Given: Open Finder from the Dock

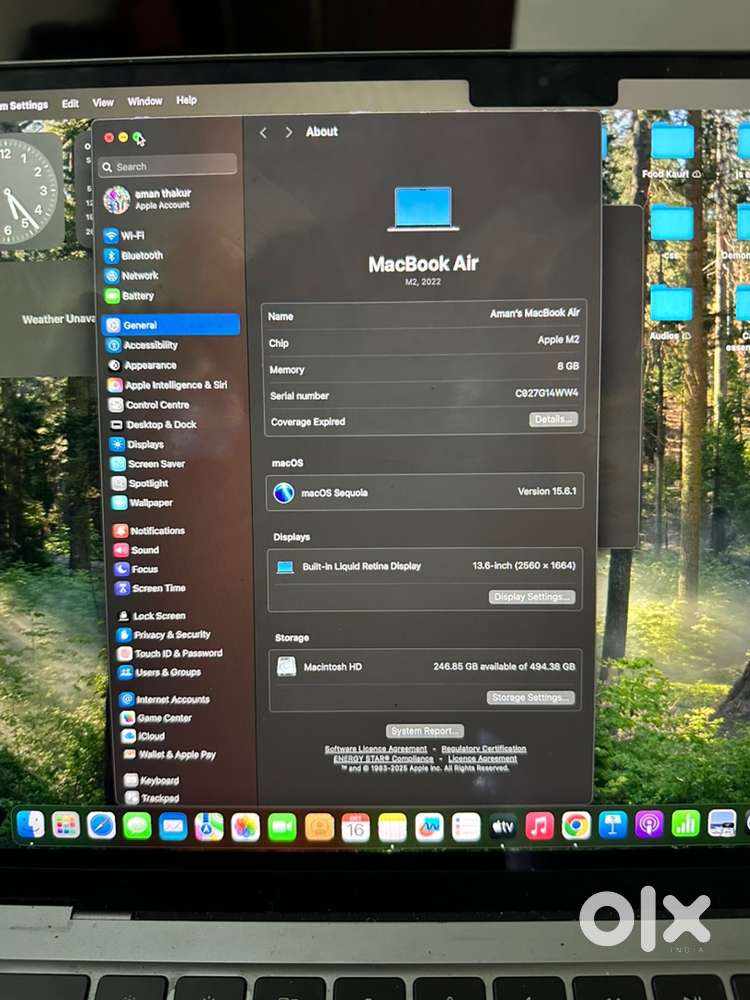Looking at the screenshot, I should click(x=30, y=824).
